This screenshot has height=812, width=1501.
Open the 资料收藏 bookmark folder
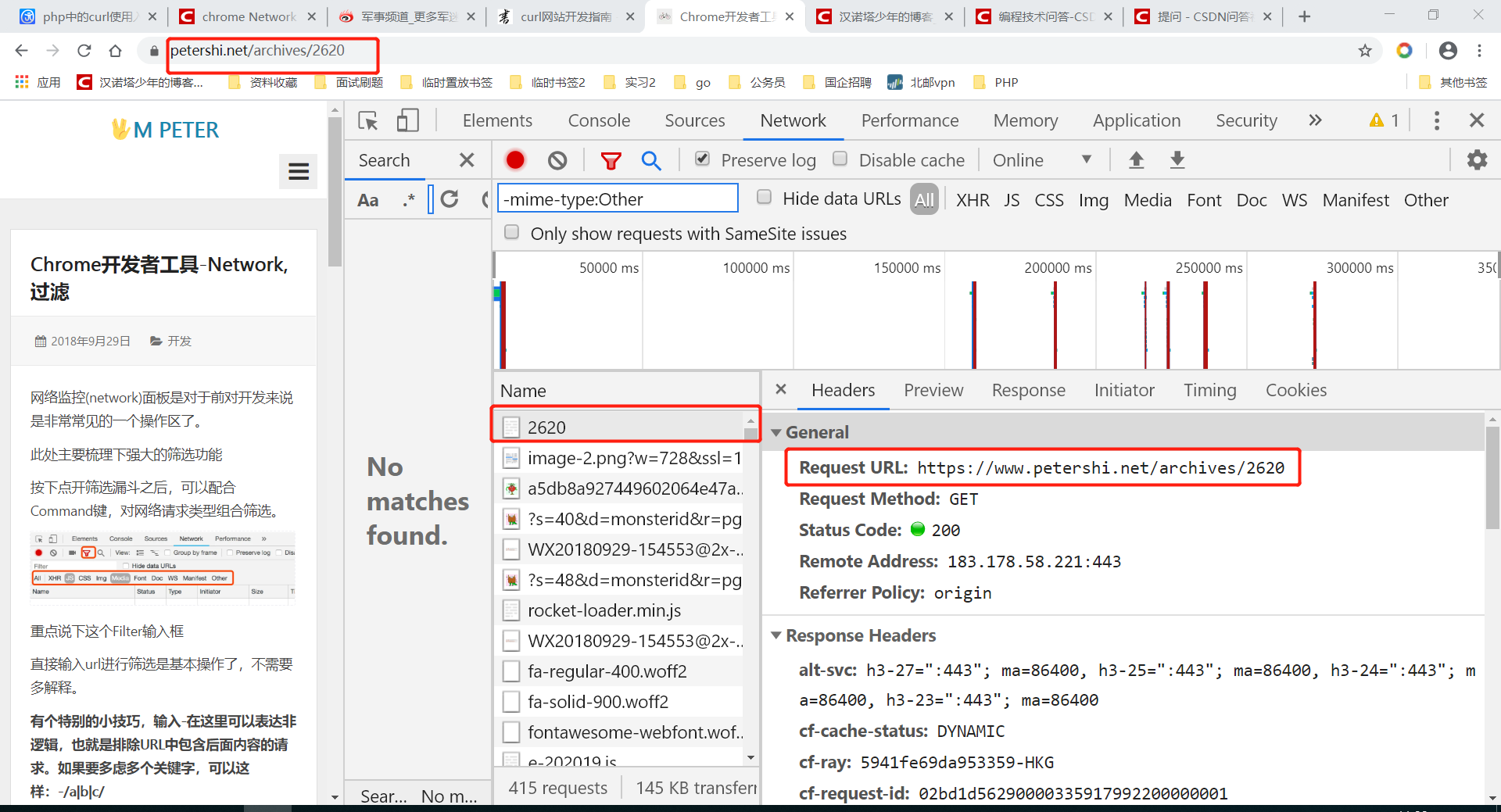(263, 82)
